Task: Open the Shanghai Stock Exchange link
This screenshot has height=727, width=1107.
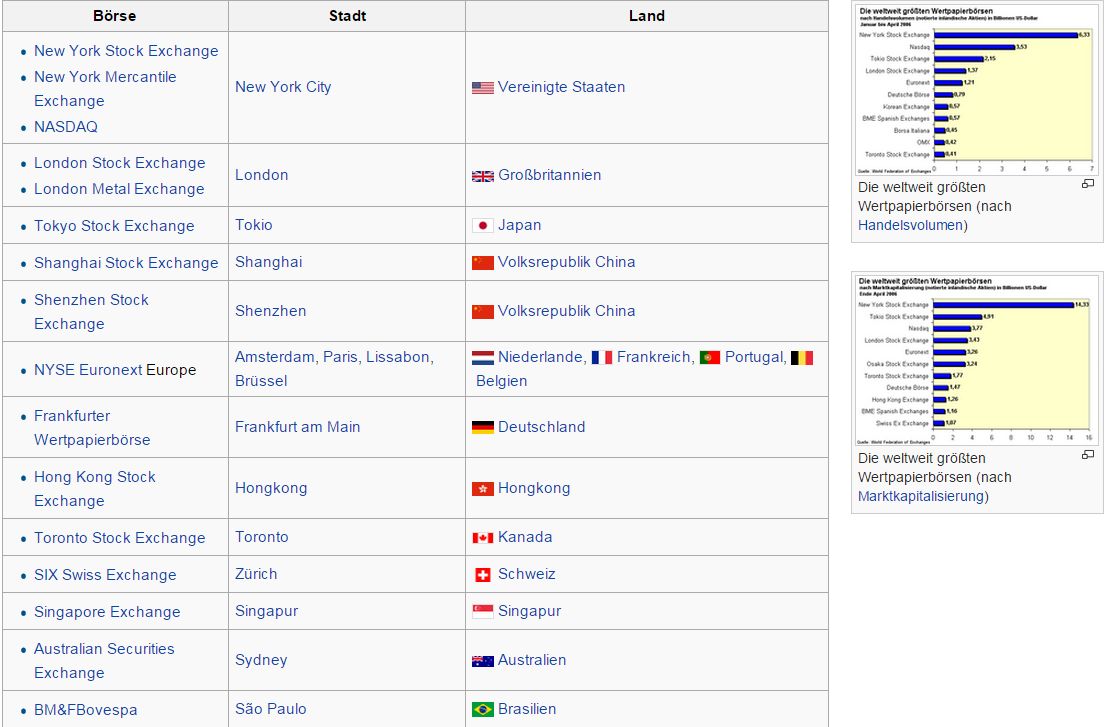Action: coord(126,263)
